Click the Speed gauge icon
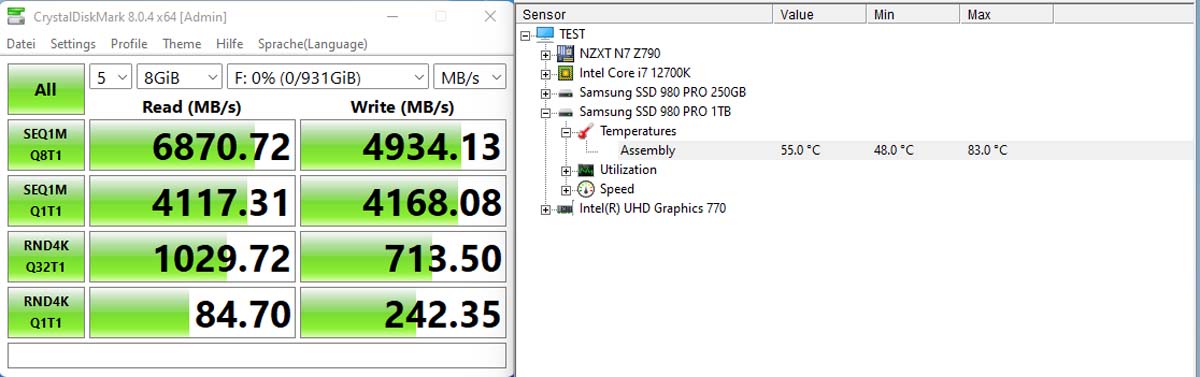1200x377 pixels. [585, 189]
